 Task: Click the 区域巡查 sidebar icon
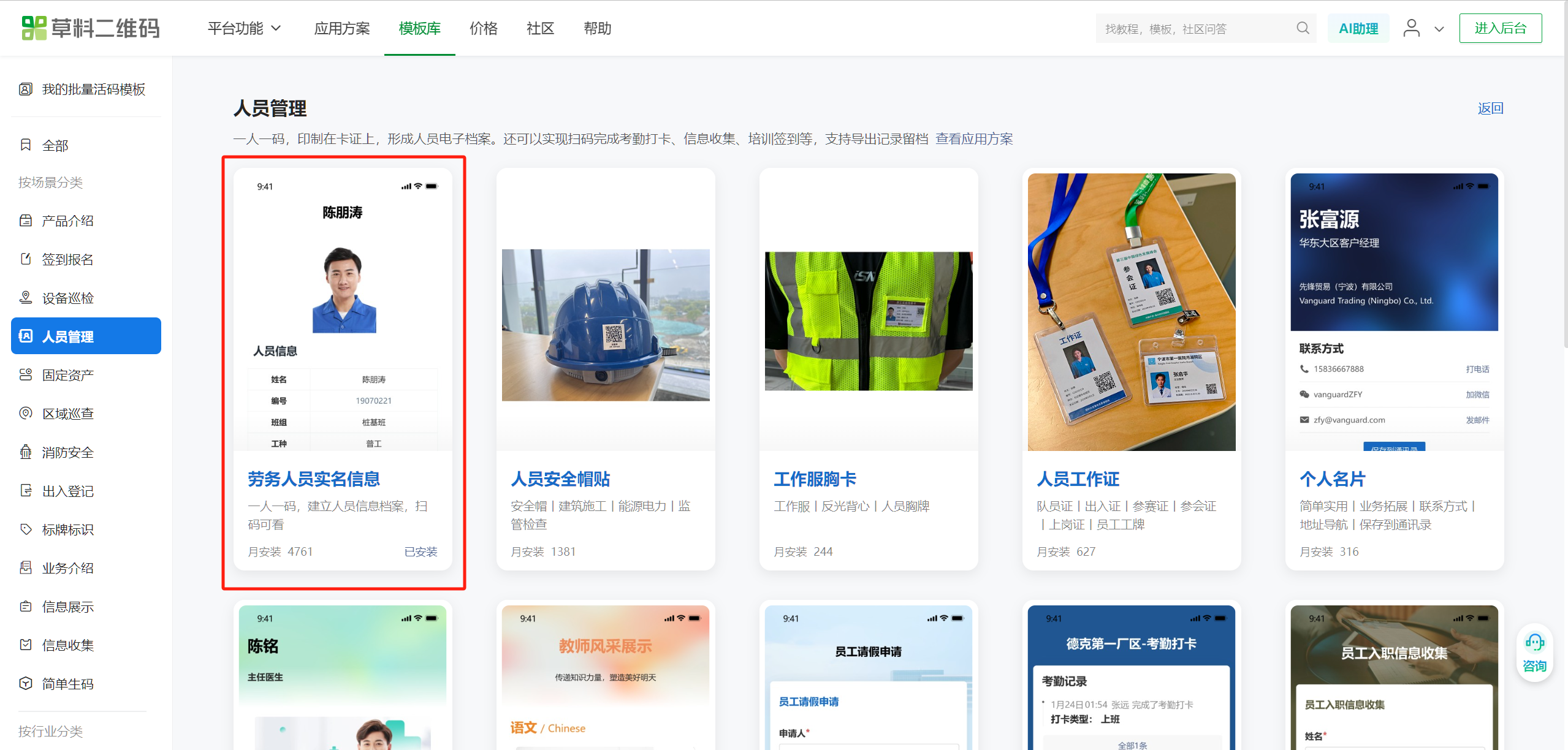tap(26, 414)
